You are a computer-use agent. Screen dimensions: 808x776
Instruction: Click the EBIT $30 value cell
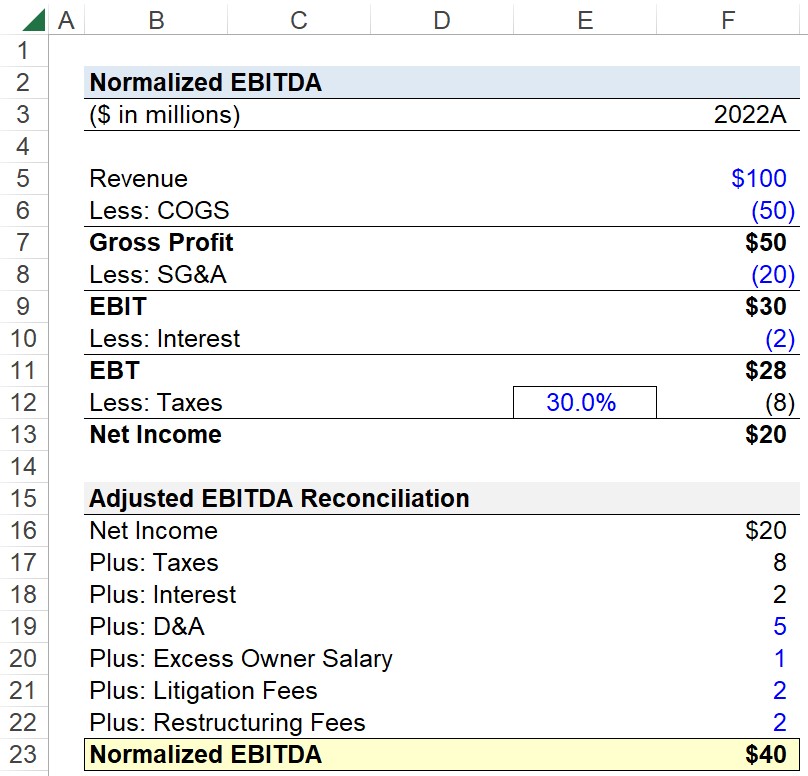(728, 307)
